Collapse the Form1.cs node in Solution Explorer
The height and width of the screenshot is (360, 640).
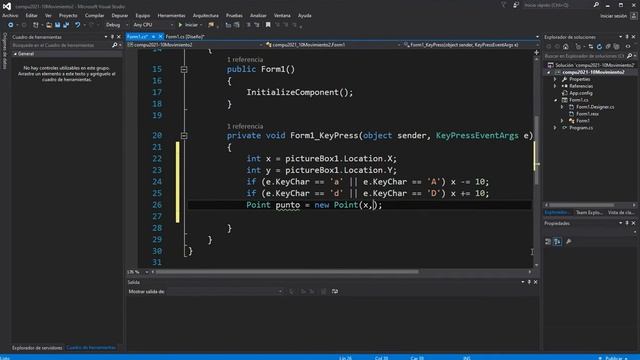(556, 100)
